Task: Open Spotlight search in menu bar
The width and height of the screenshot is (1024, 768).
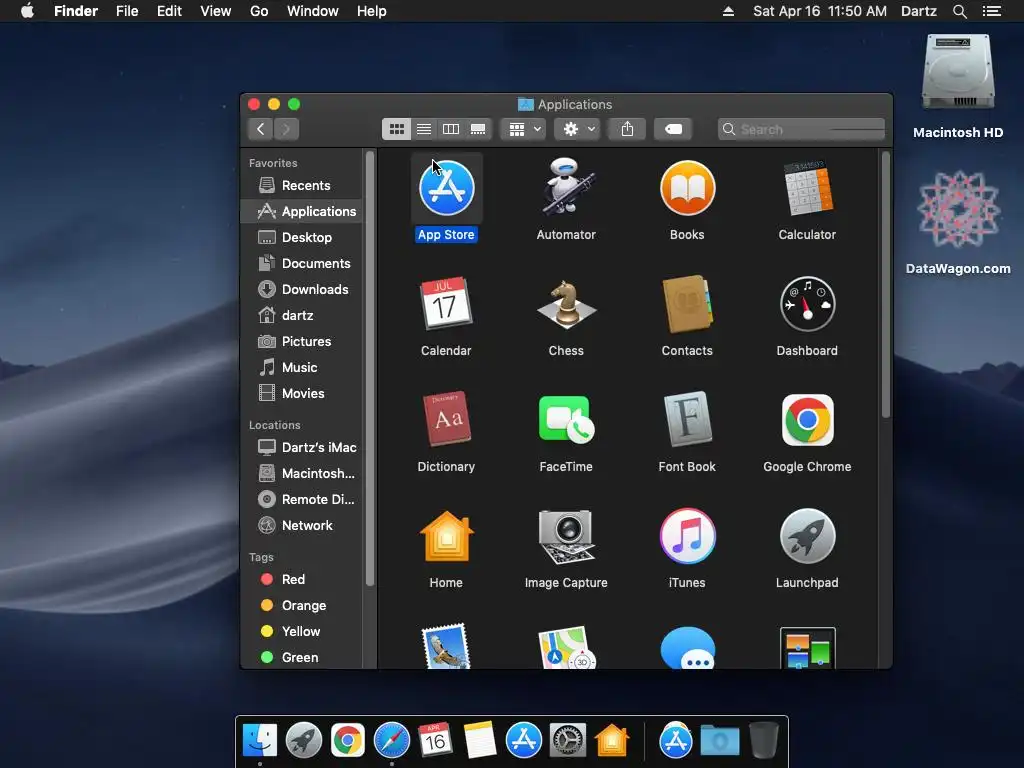Action: coord(959,11)
